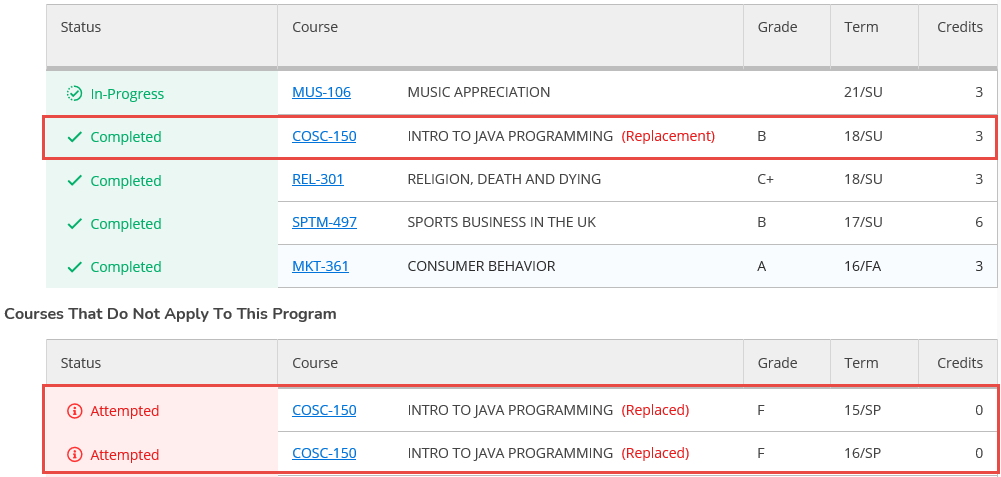Viewport: 1001px width, 477px height.
Task: Open the COSC-150 link with grade B
Action: (x=324, y=137)
